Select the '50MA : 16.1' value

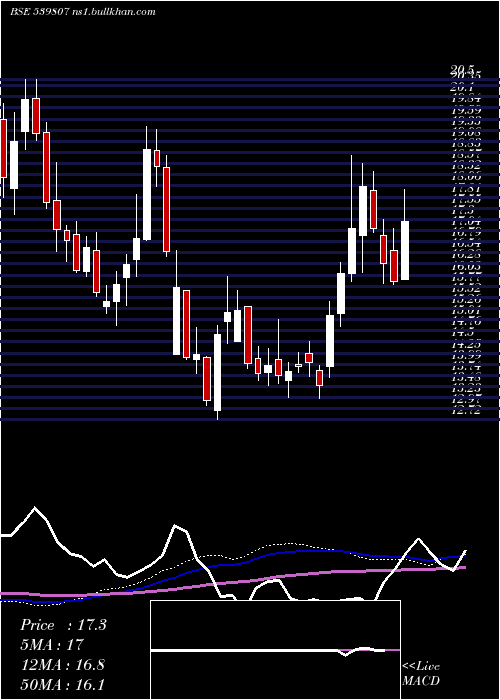(62, 684)
